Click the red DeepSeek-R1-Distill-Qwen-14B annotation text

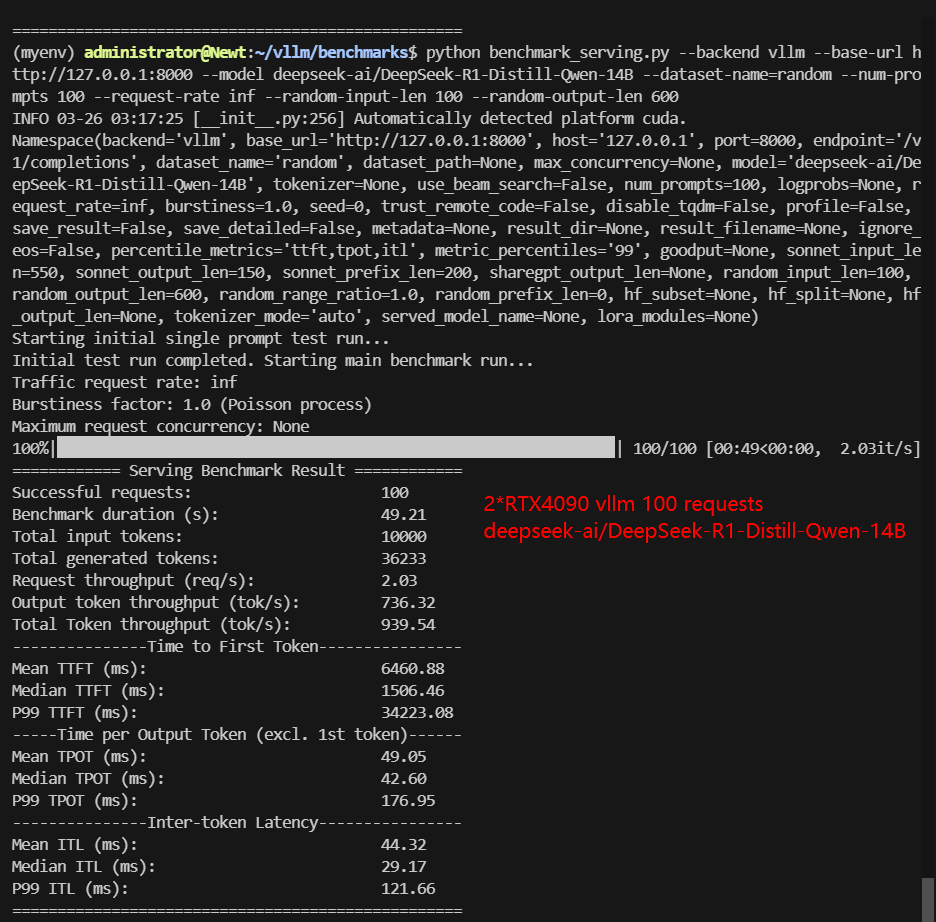coord(694,531)
